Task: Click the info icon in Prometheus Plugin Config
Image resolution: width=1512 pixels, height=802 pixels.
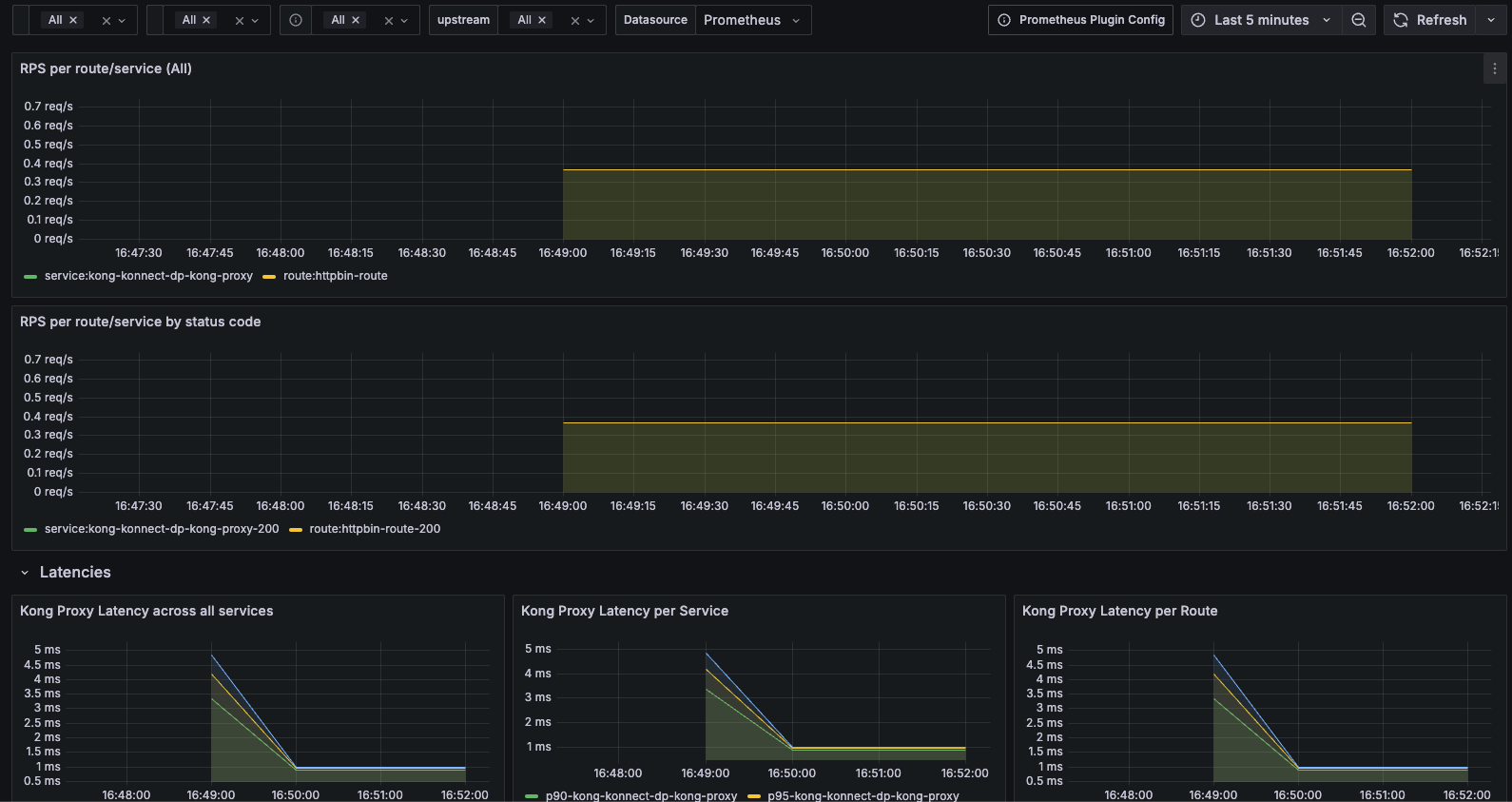Action: (1004, 20)
